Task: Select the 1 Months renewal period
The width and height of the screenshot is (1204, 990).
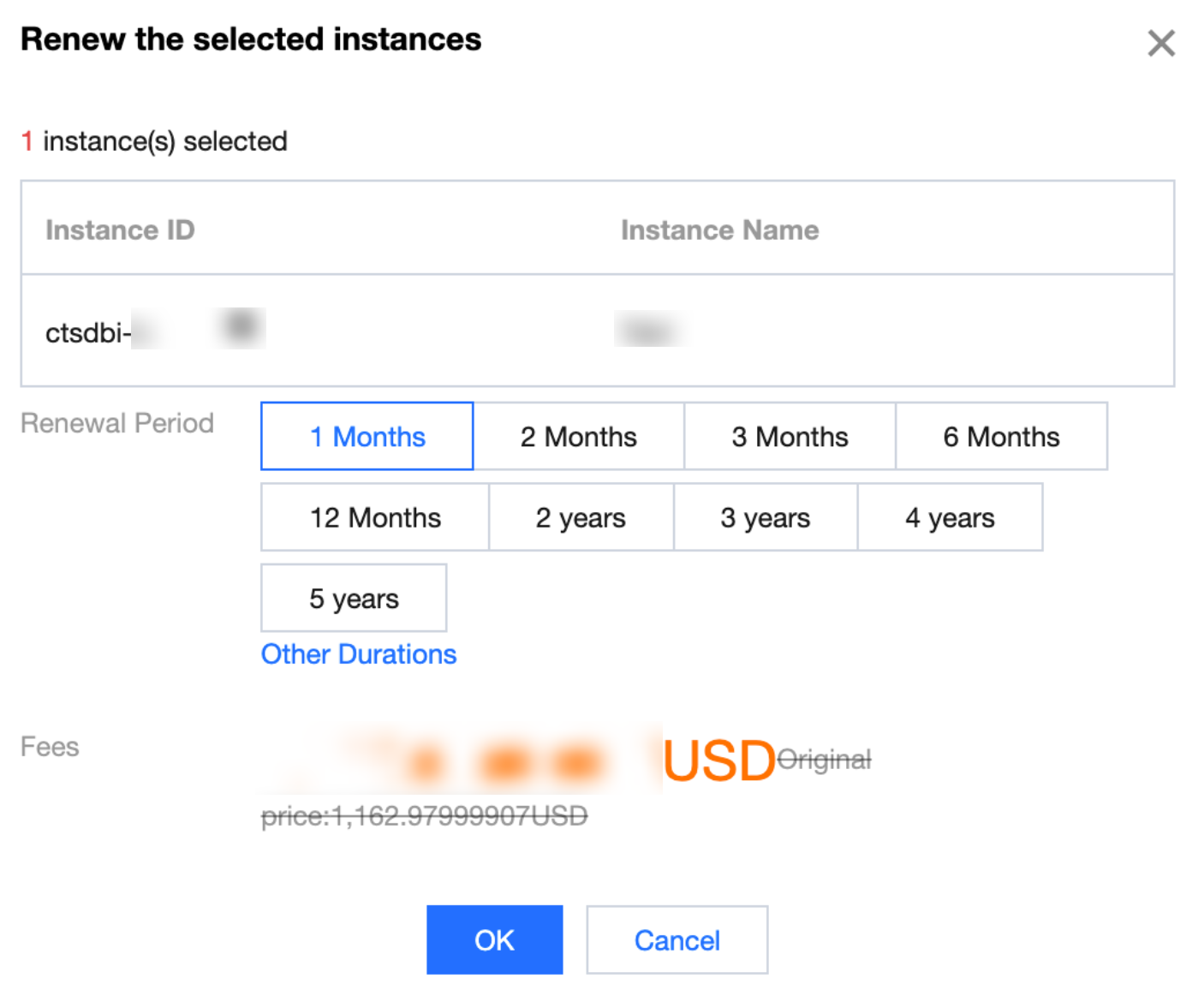Action: (367, 437)
